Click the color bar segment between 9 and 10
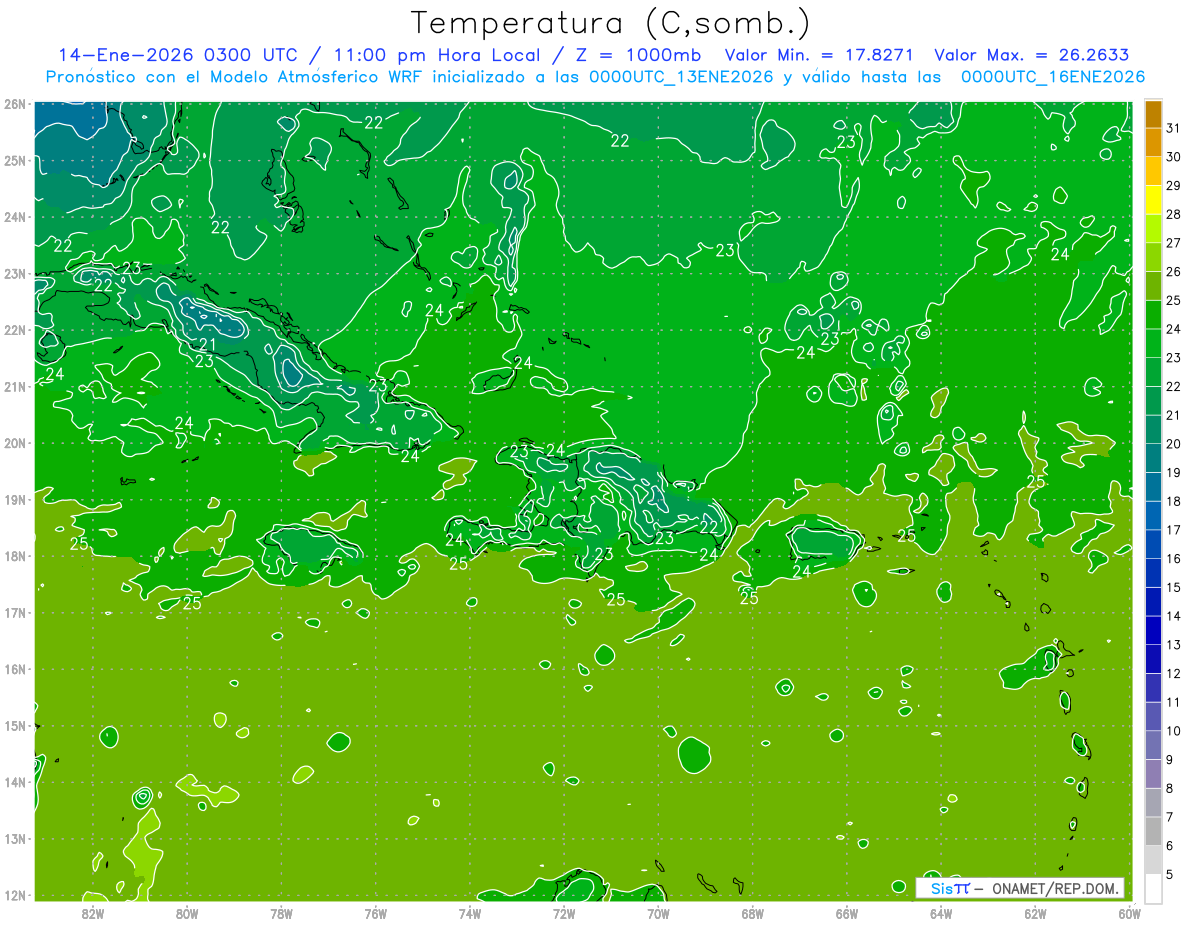1200x927 pixels. [x=1154, y=745]
